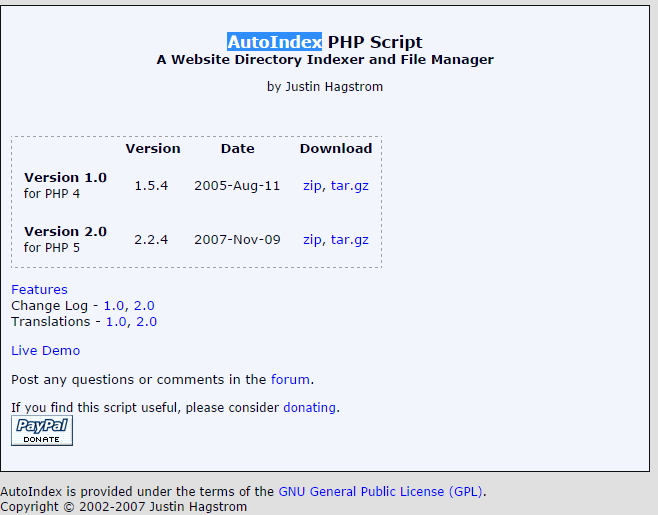Screen dimensions: 658x515
Task: Open Translations for version 1.0
Action: pos(116,322)
